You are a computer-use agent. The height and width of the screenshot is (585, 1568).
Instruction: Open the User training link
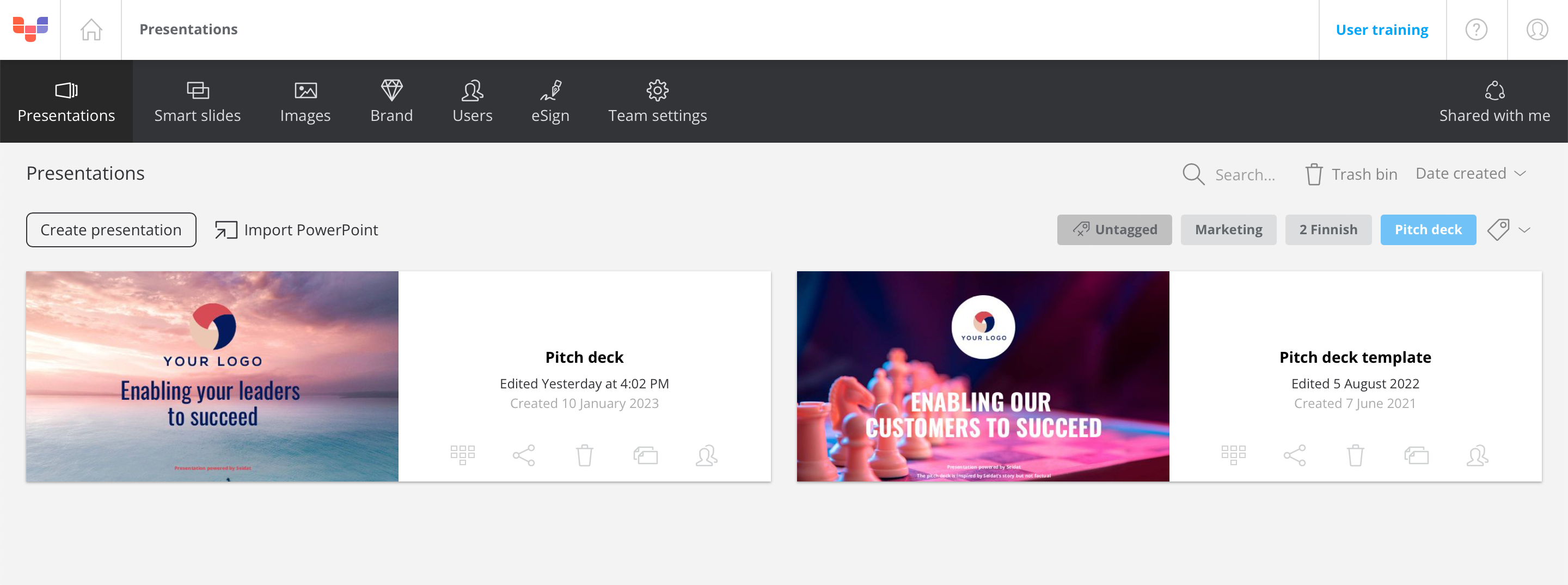pyautogui.click(x=1382, y=29)
